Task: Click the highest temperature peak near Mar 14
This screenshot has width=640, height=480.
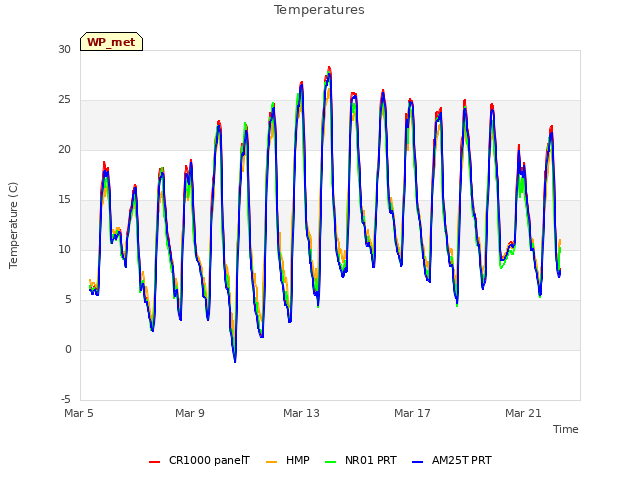Action: tap(329, 69)
